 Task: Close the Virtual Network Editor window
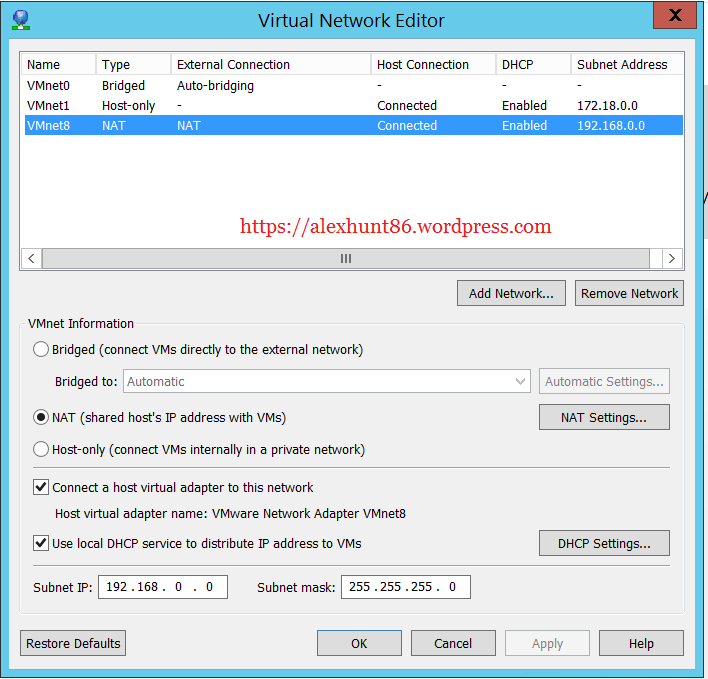point(675,15)
